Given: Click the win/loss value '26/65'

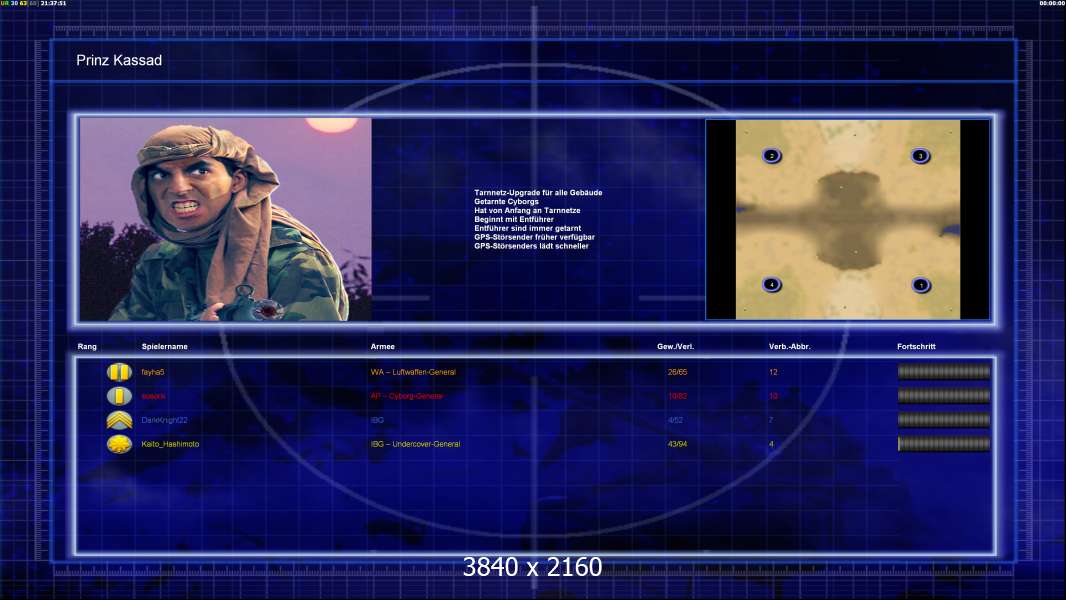Looking at the screenshot, I should pyautogui.click(x=677, y=372).
